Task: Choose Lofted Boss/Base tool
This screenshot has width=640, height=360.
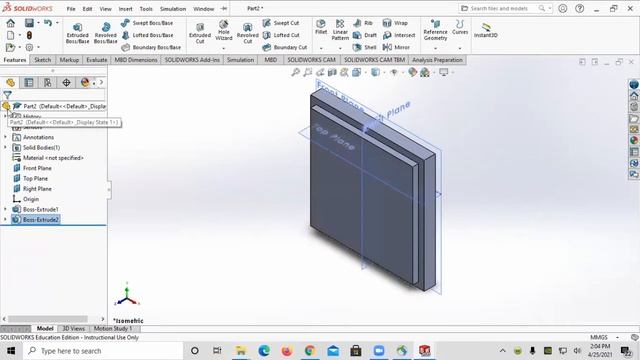Action: pos(147,35)
